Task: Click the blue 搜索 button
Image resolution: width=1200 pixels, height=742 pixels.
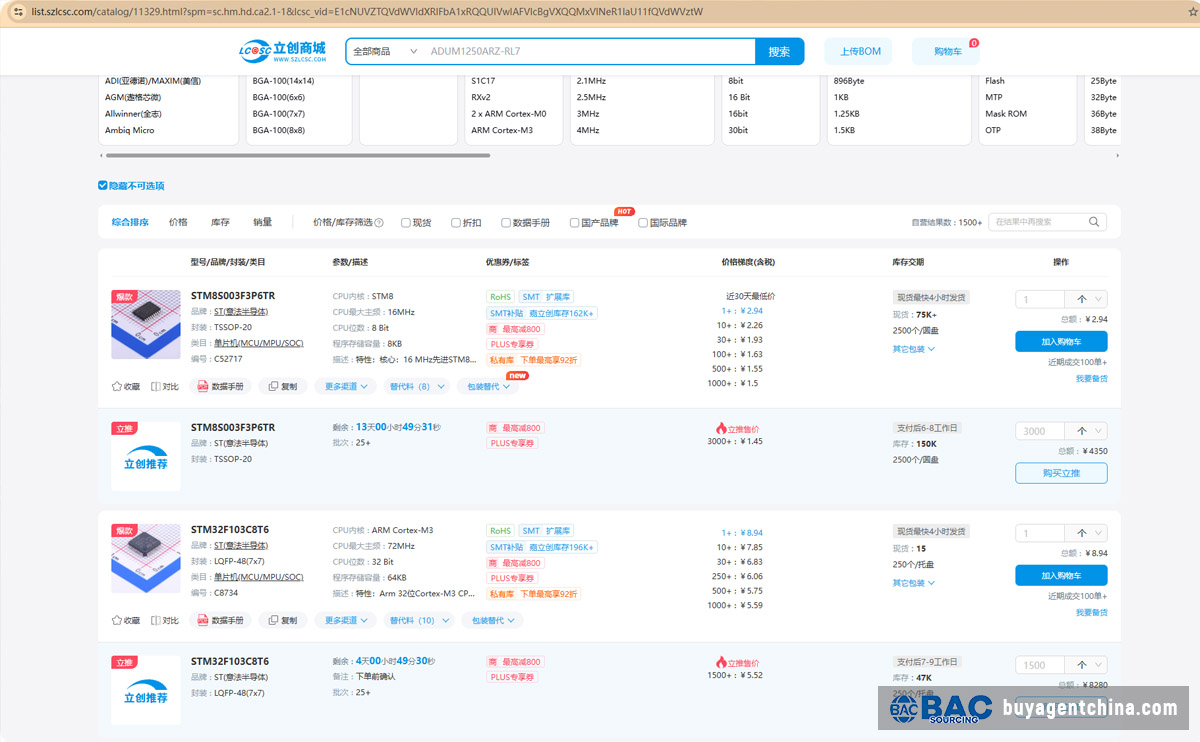Action: (779, 51)
